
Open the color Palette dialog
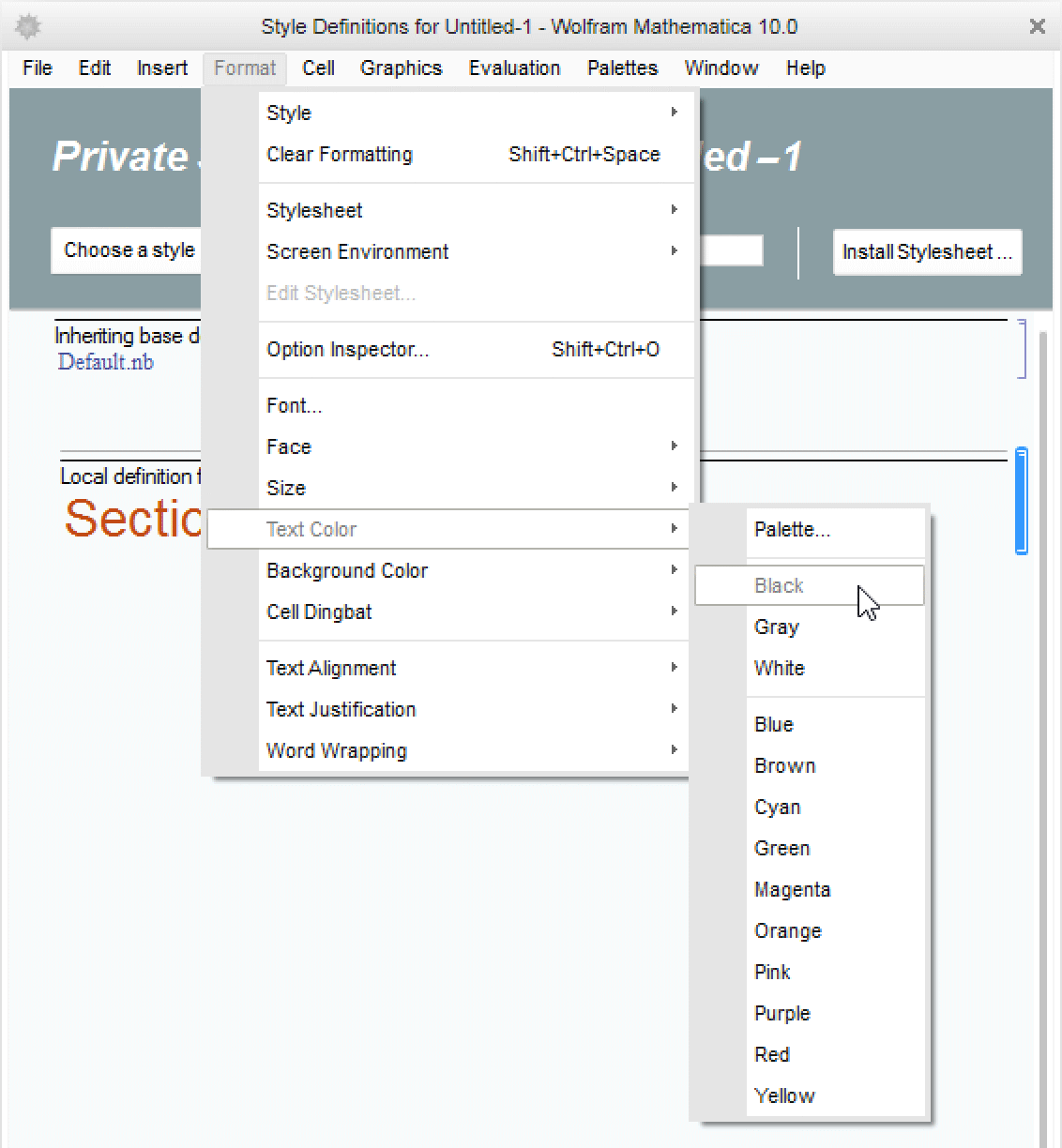coord(792,529)
